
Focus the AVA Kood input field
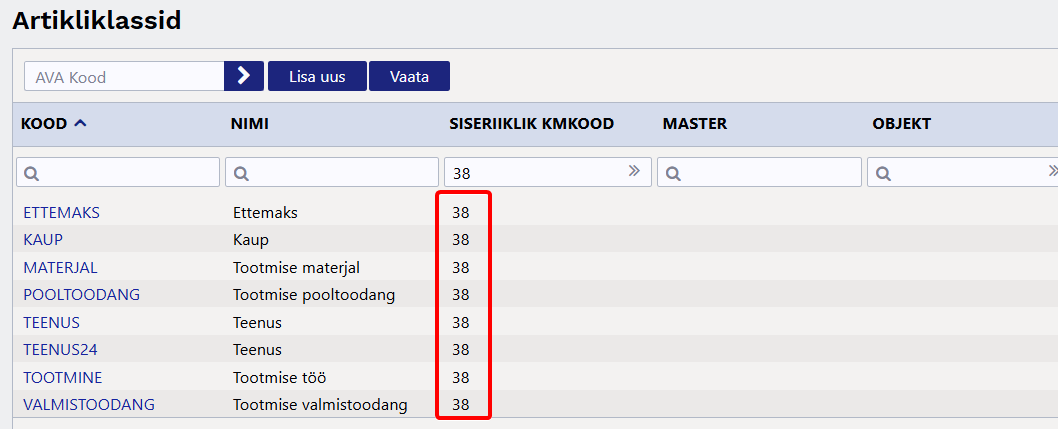pos(124,76)
